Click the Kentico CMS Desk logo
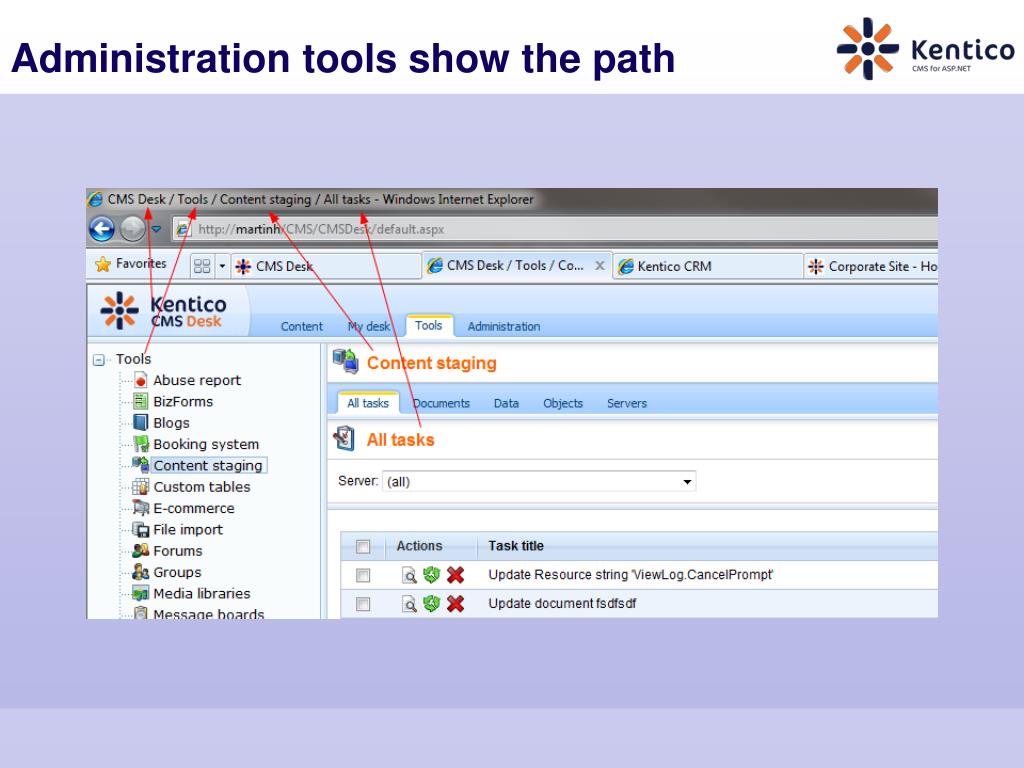The width and height of the screenshot is (1024, 768). tap(163, 311)
